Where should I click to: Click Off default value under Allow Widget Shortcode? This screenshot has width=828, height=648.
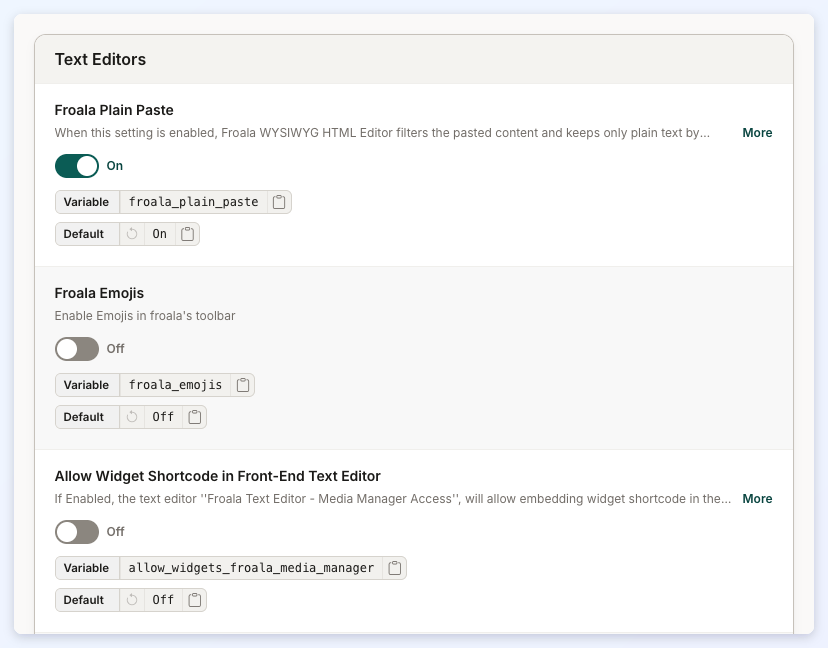[163, 600]
